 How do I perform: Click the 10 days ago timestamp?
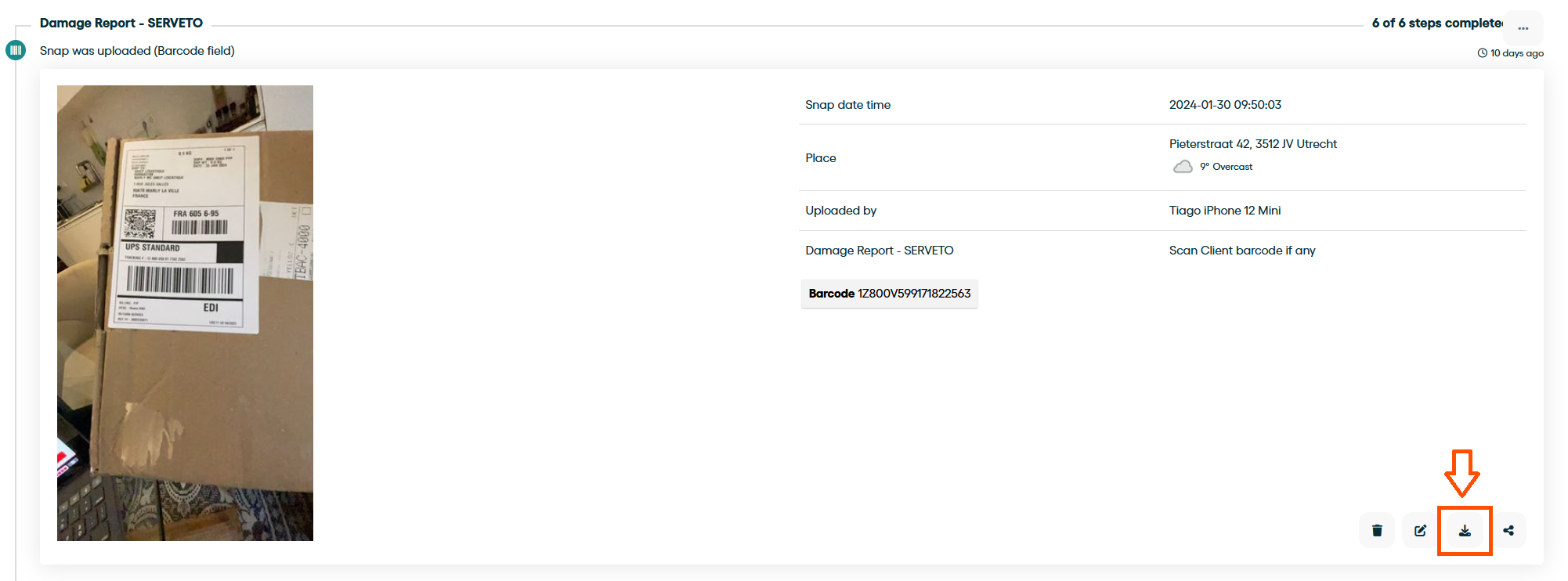1517,53
